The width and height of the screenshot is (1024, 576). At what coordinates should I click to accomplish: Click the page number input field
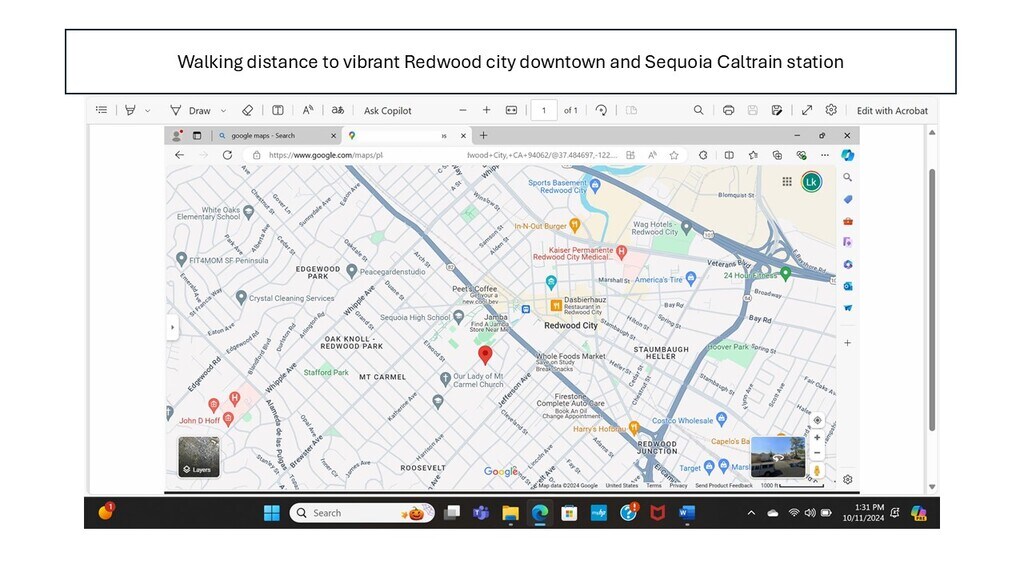click(543, 110)
